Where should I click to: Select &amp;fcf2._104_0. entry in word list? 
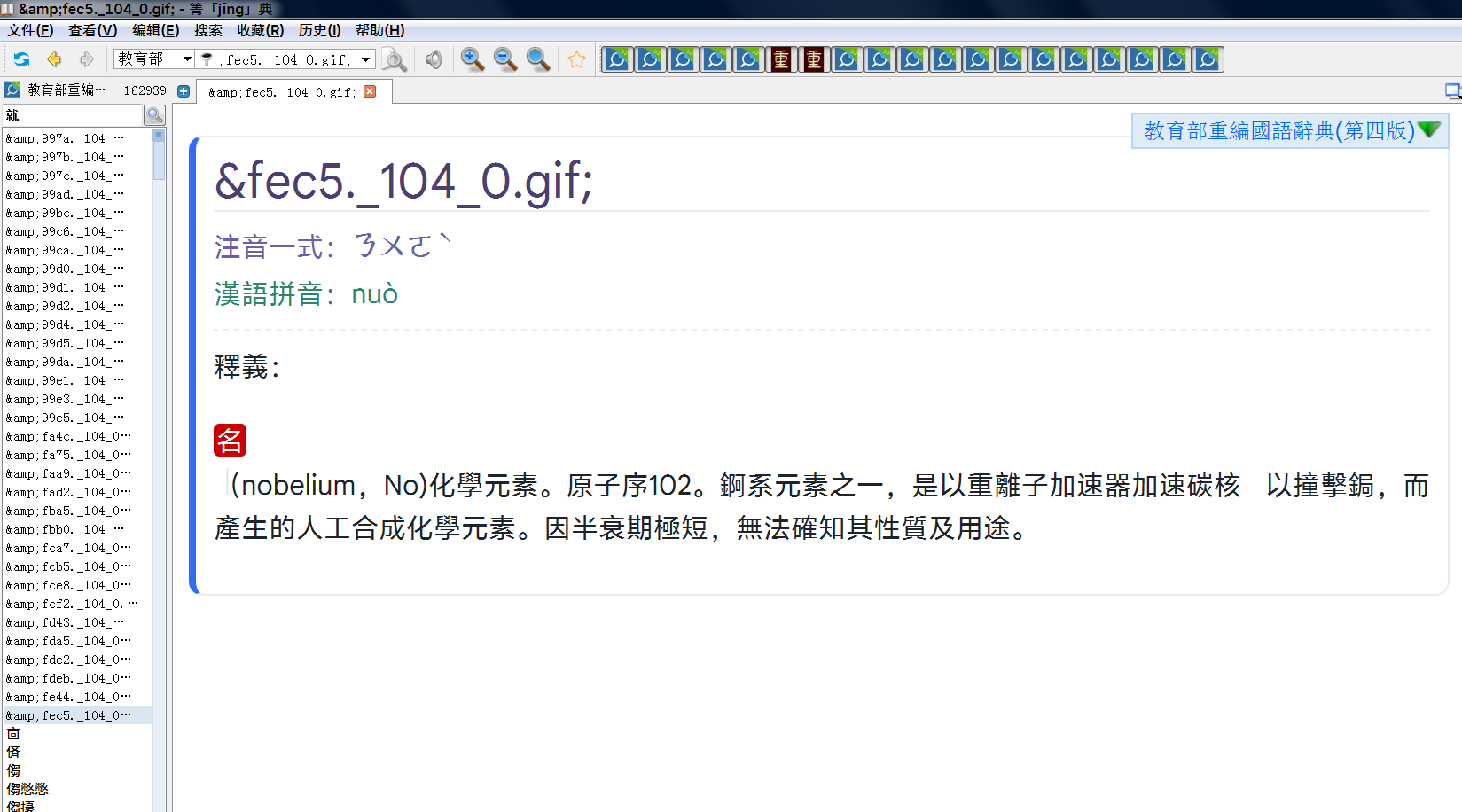pyautogui.click(x=66, y=604)
